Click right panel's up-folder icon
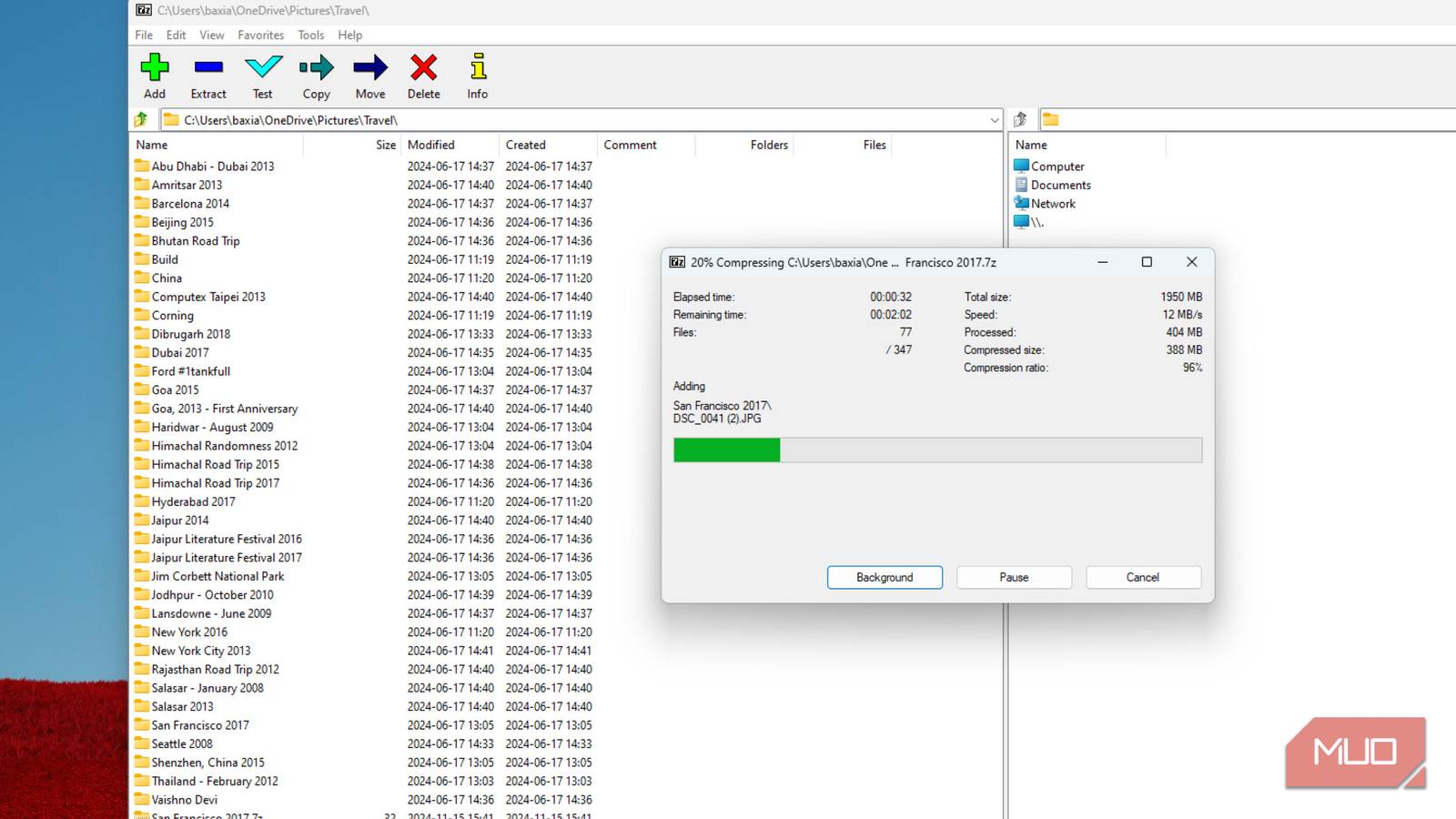This screenshot has width=1456, height=819. 1020,119
